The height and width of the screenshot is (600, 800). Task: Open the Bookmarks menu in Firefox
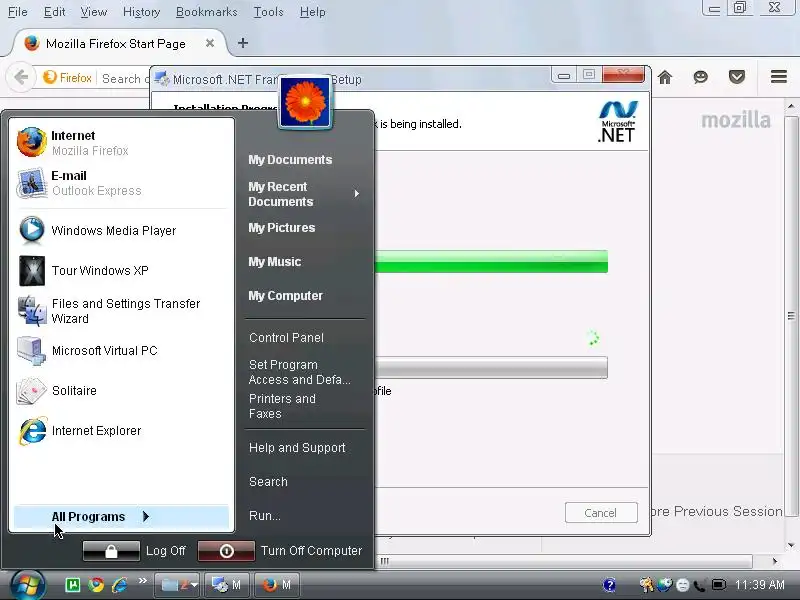point(207,12)
